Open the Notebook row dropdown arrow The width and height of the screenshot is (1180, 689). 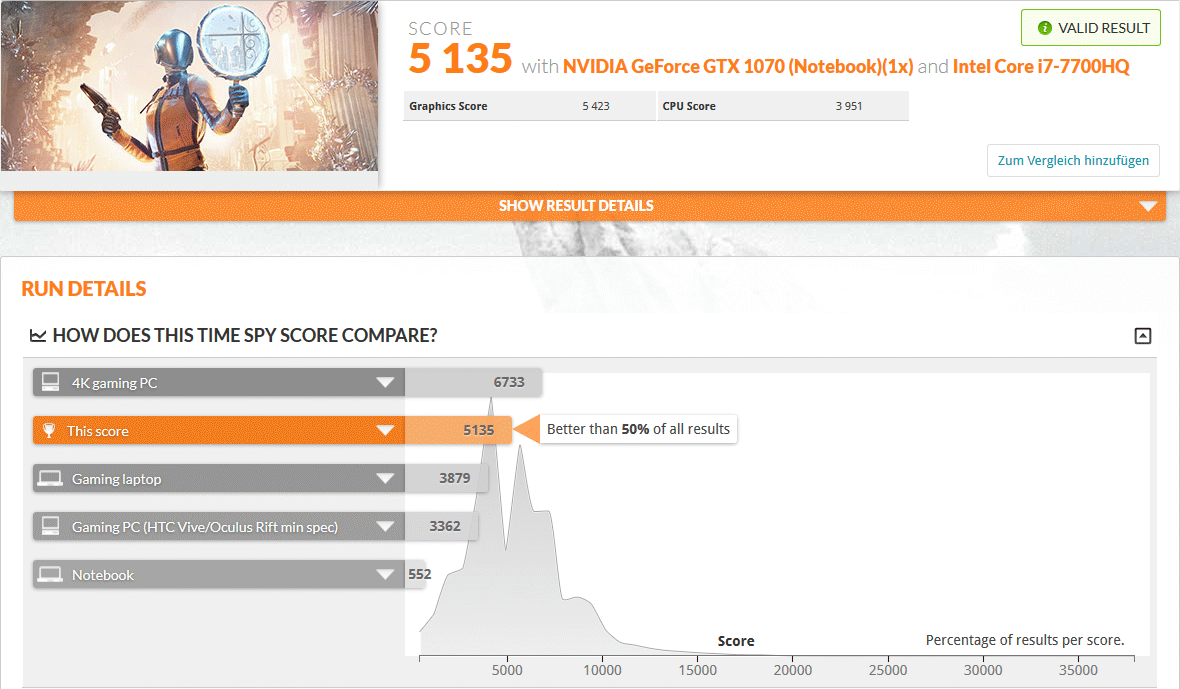[x=385, y=575]
